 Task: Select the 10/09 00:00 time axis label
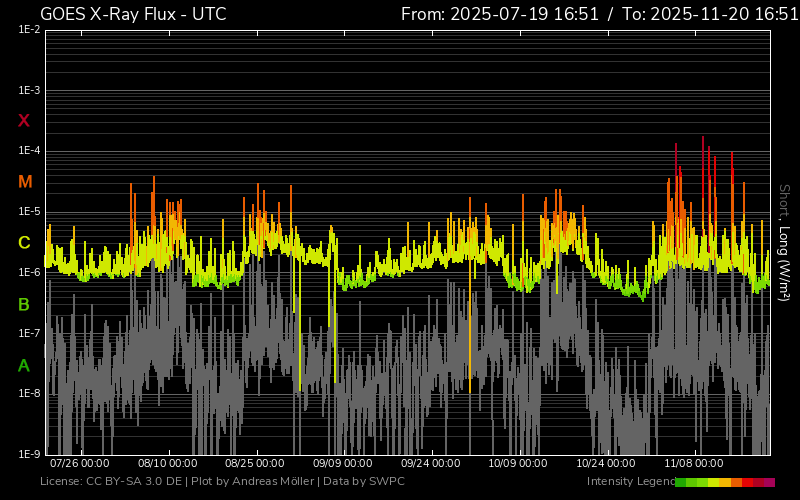tap(518, 464)
